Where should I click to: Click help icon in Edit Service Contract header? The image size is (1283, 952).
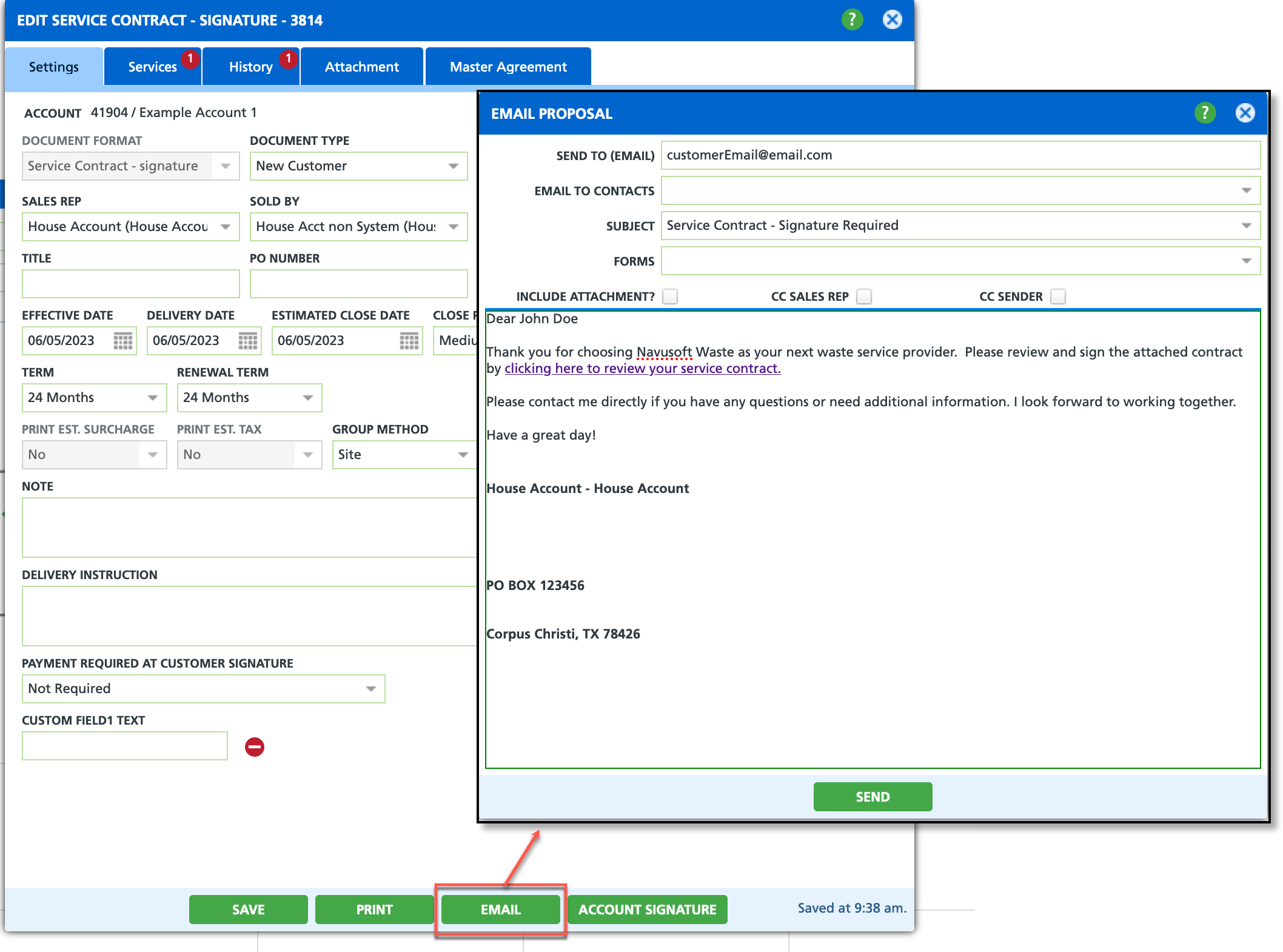click(852, 20)
